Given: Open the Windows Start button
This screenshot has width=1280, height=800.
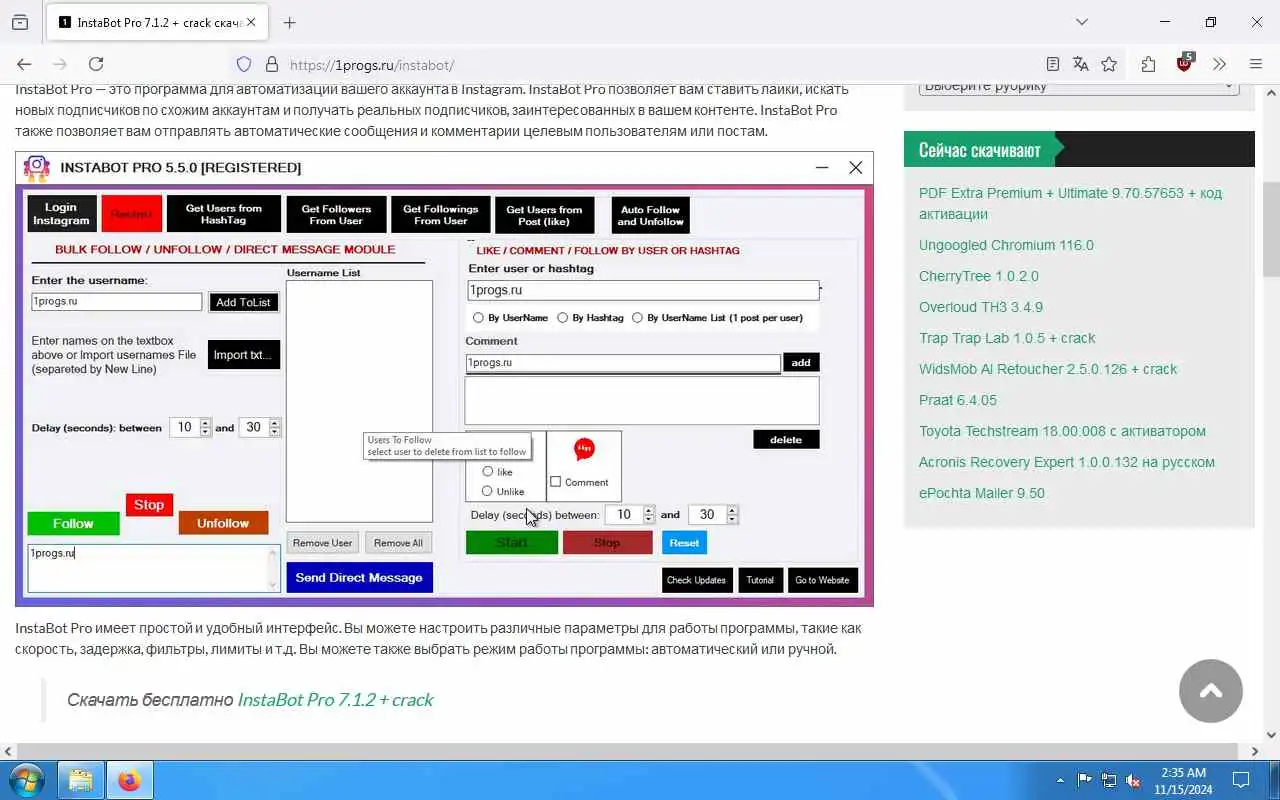Looking at the screenshot, I should point(25,780).
